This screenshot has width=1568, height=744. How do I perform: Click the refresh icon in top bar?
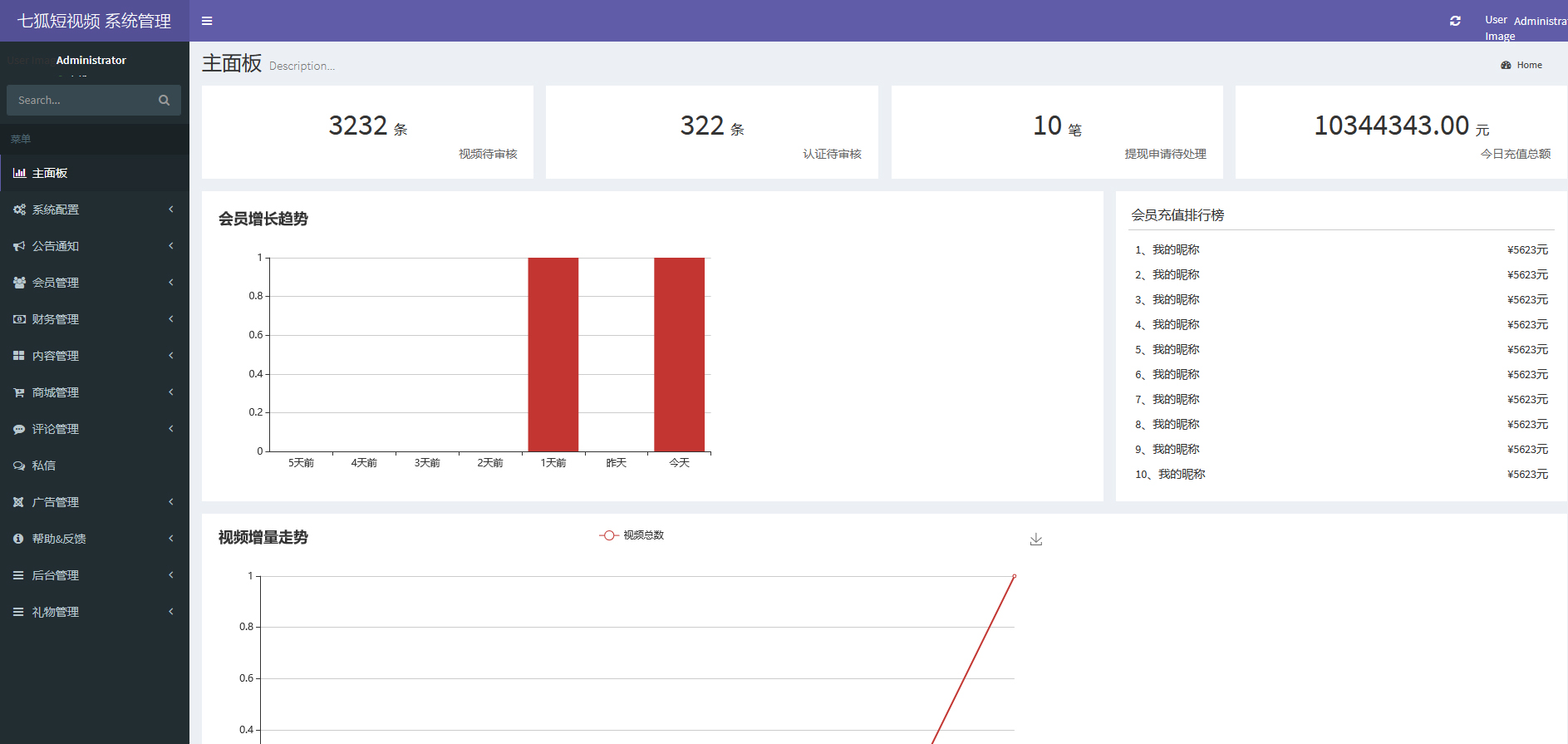click(1455, 21)
